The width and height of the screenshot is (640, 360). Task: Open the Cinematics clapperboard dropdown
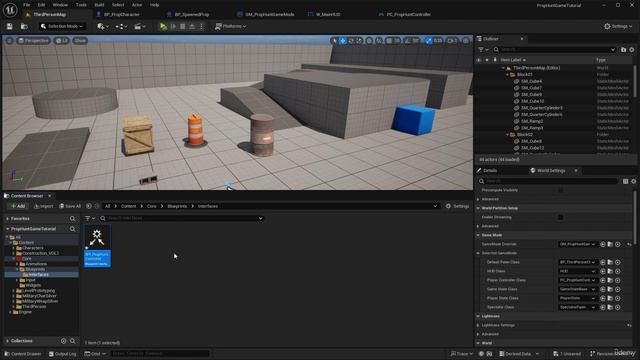140,26
